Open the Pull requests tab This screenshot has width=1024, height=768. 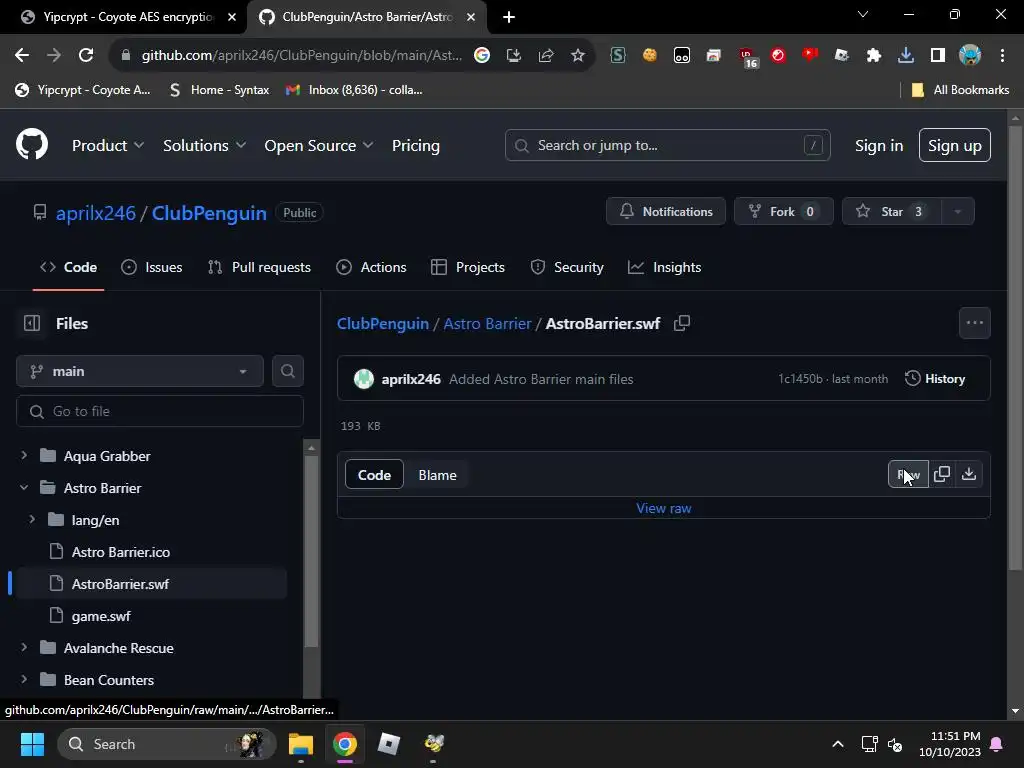pos(259,267)
